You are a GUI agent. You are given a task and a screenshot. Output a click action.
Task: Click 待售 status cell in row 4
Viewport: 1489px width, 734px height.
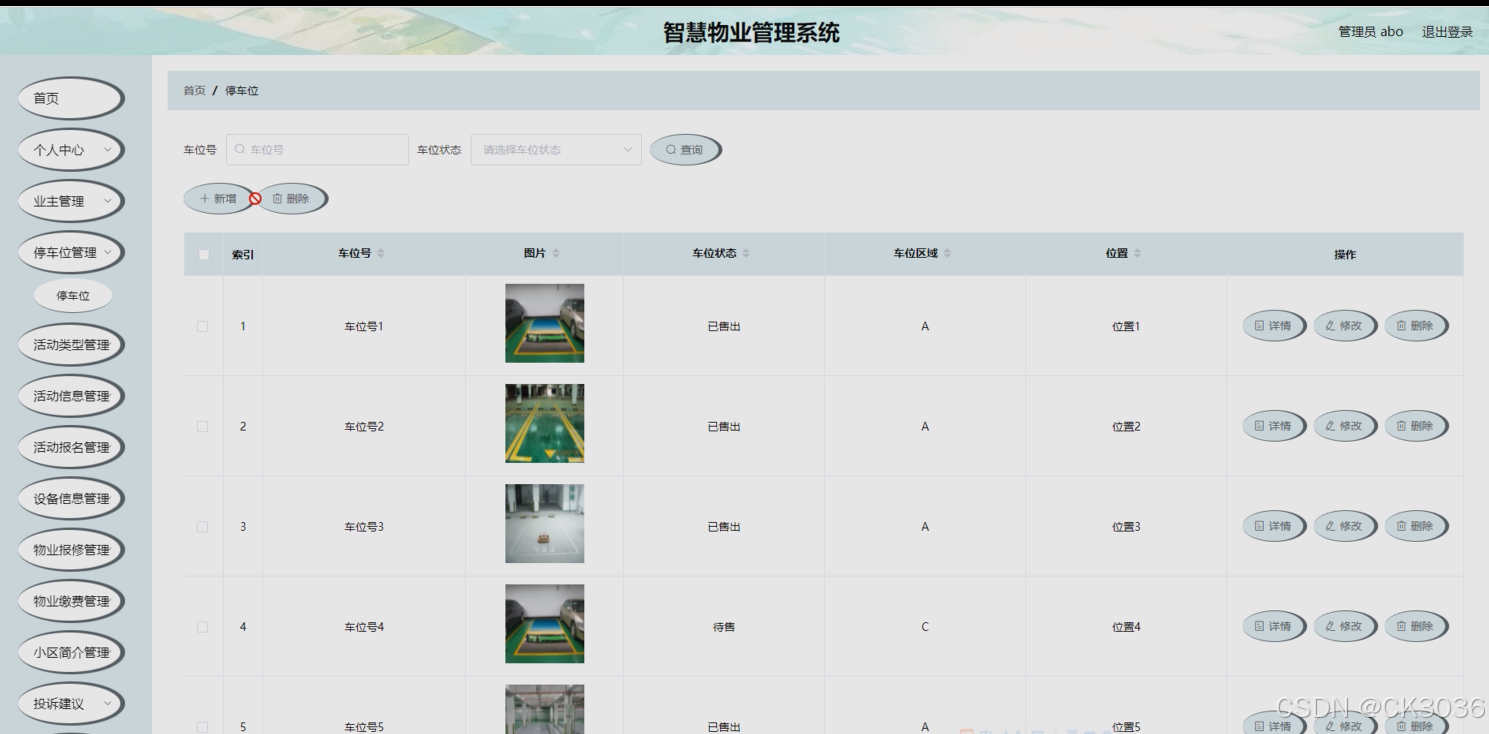click(x=724, y=627)
